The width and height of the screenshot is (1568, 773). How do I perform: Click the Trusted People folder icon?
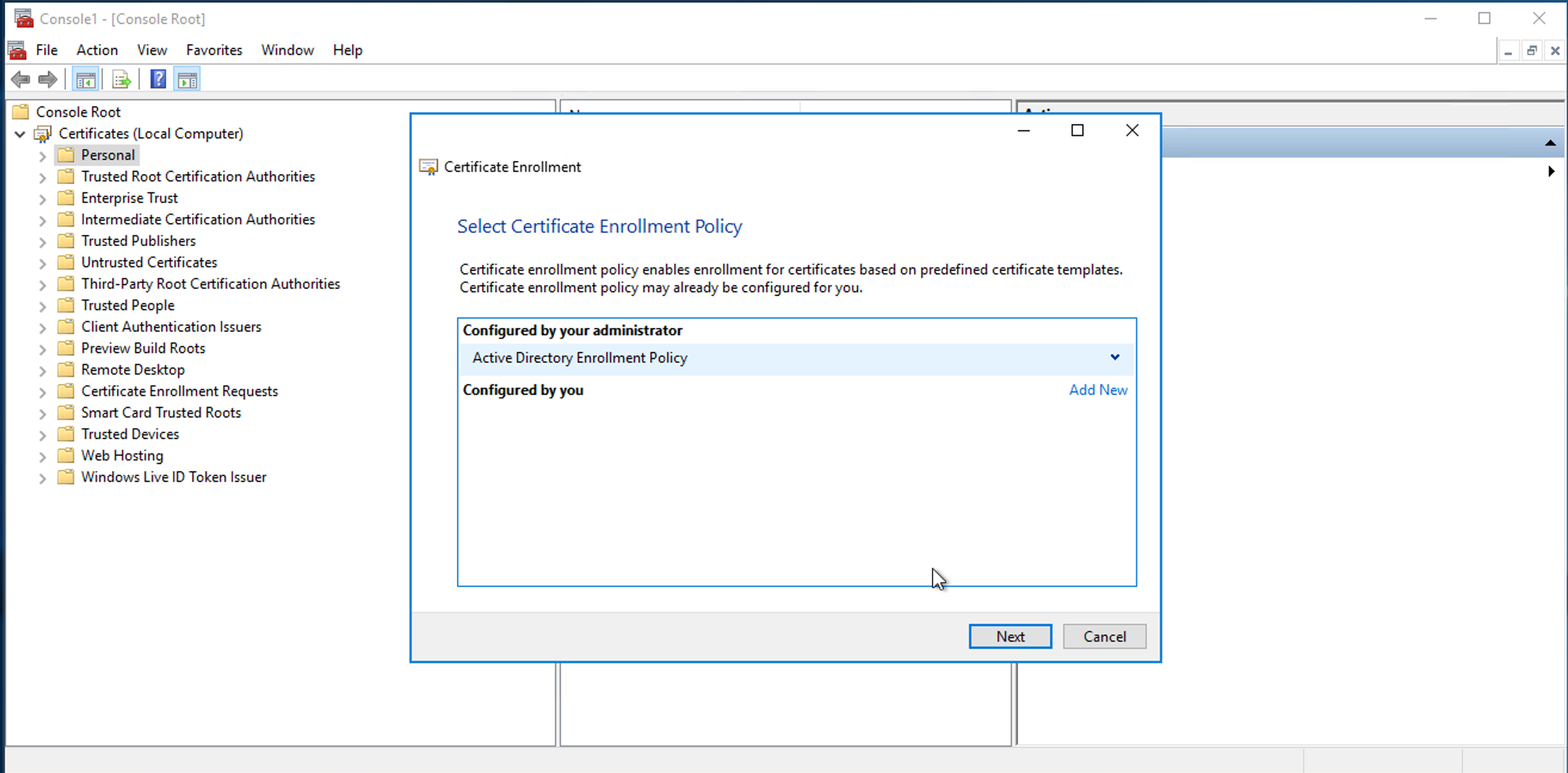click(66, 305)
